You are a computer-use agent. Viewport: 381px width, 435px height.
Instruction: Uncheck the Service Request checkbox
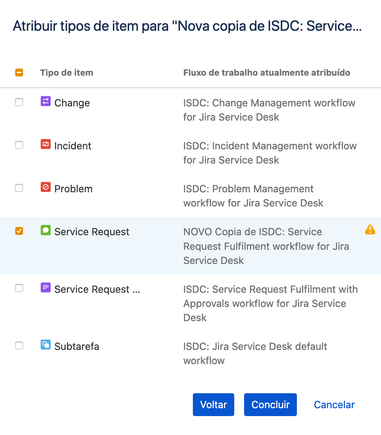[x=19, y=231]
